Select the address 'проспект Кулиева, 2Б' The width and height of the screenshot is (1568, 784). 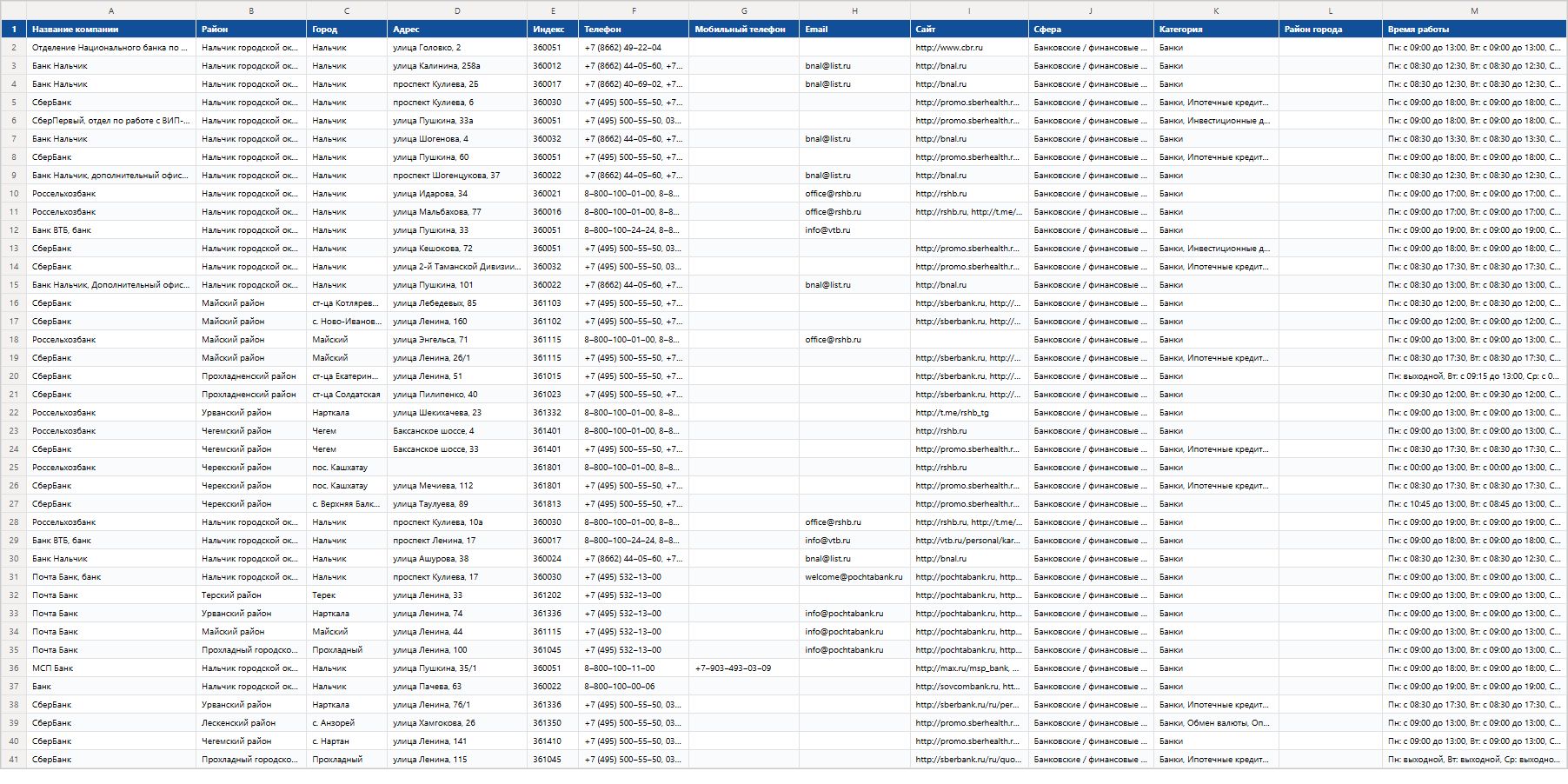457,84
